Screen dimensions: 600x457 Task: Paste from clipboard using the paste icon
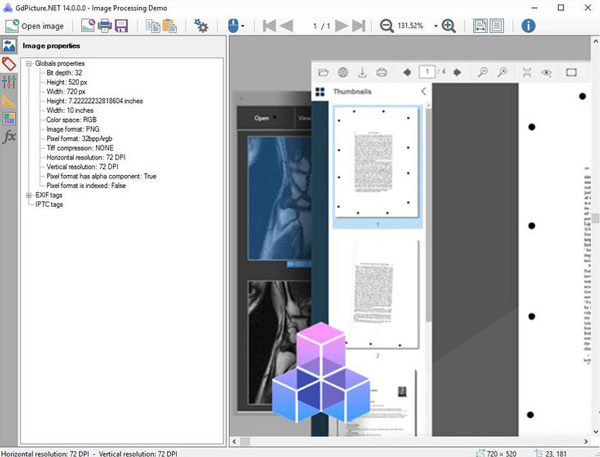pyautogui.click(x=168, y=25)
